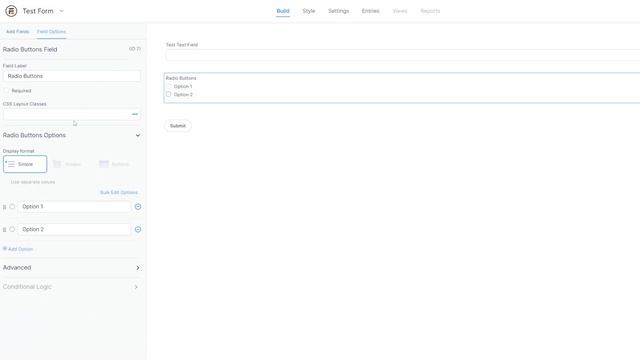Click the field ID label beside Radio Buttons Field
Screen dimensions: 640x360
(x=135, y=49)
